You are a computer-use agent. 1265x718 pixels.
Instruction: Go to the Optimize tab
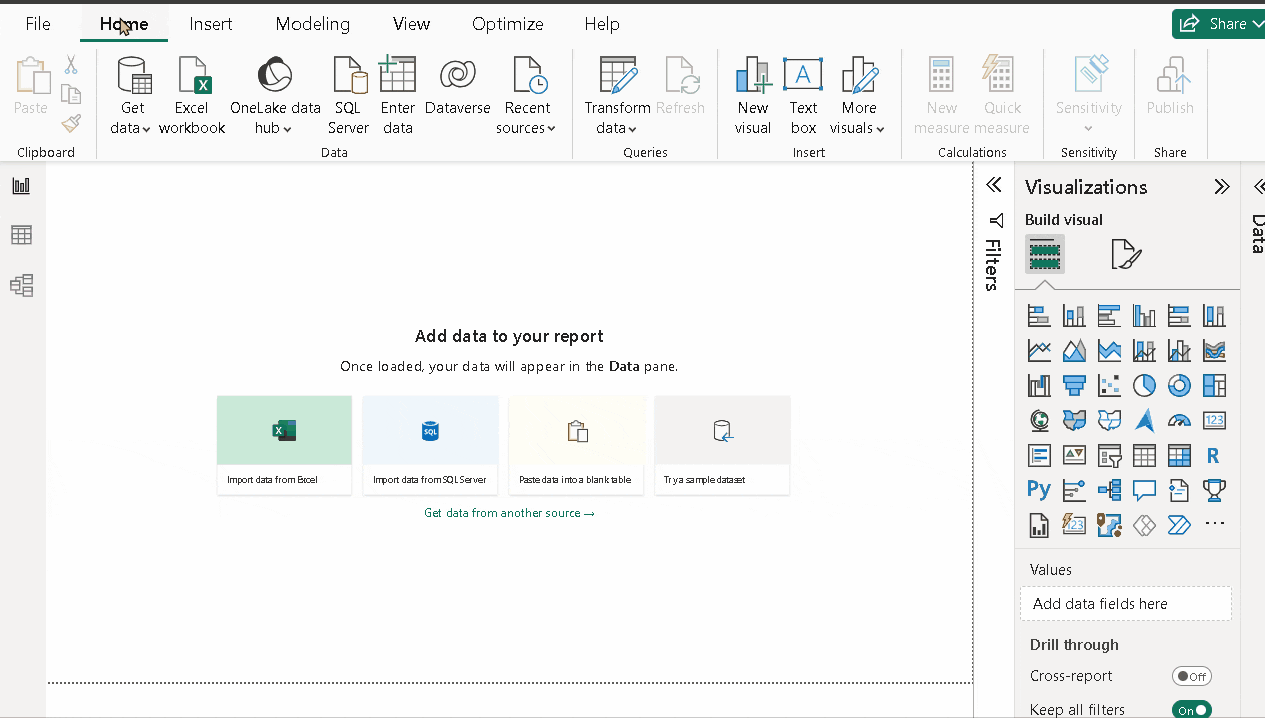(508, 24)
